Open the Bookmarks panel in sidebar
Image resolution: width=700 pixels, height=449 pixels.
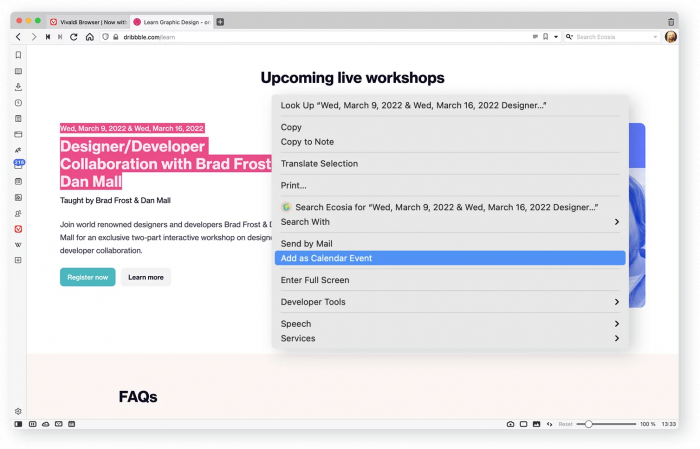pos(18,55)
